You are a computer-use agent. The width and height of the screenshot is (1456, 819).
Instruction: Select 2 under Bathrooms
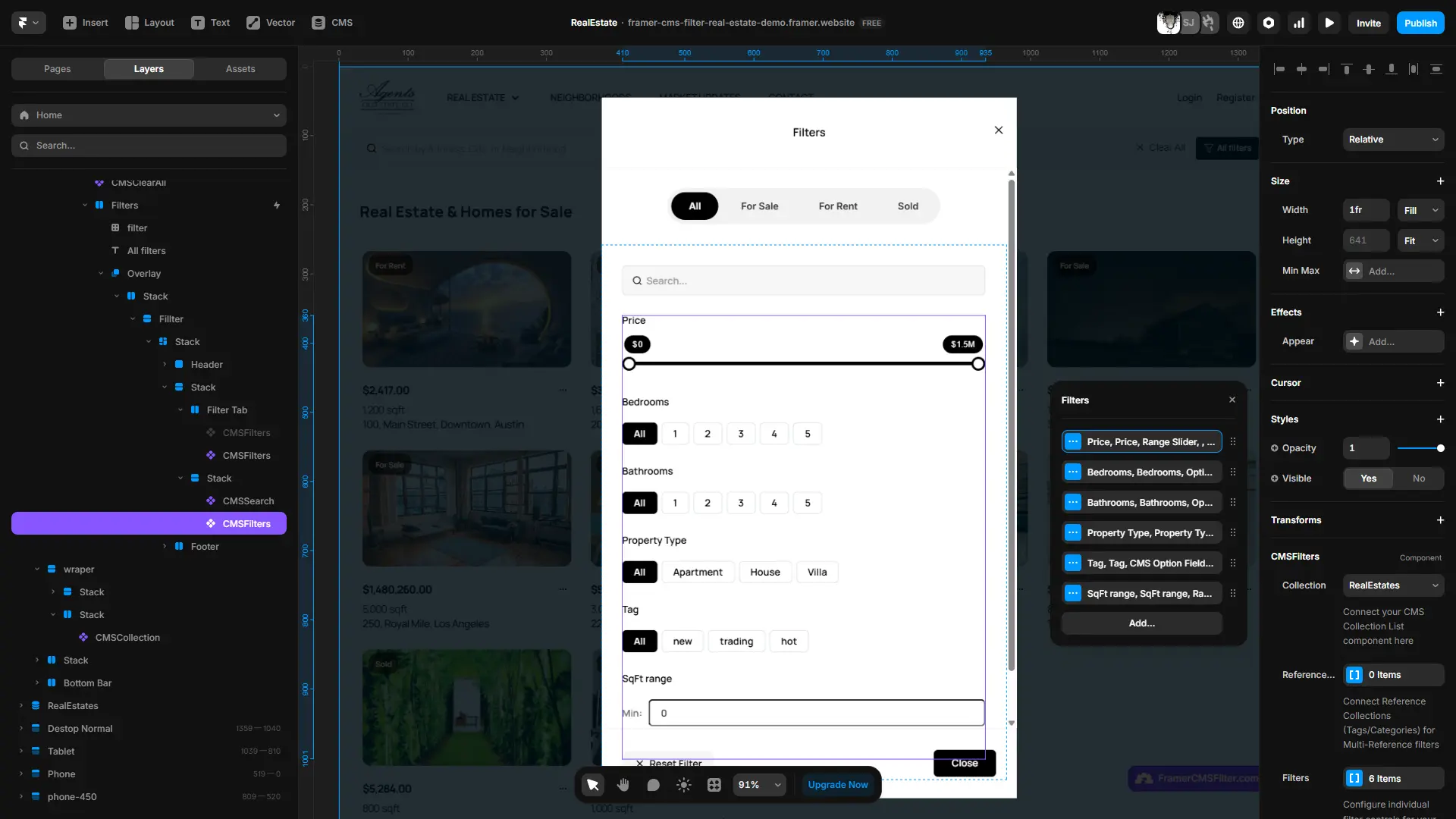pyautogui.click(x=708, y=503)
